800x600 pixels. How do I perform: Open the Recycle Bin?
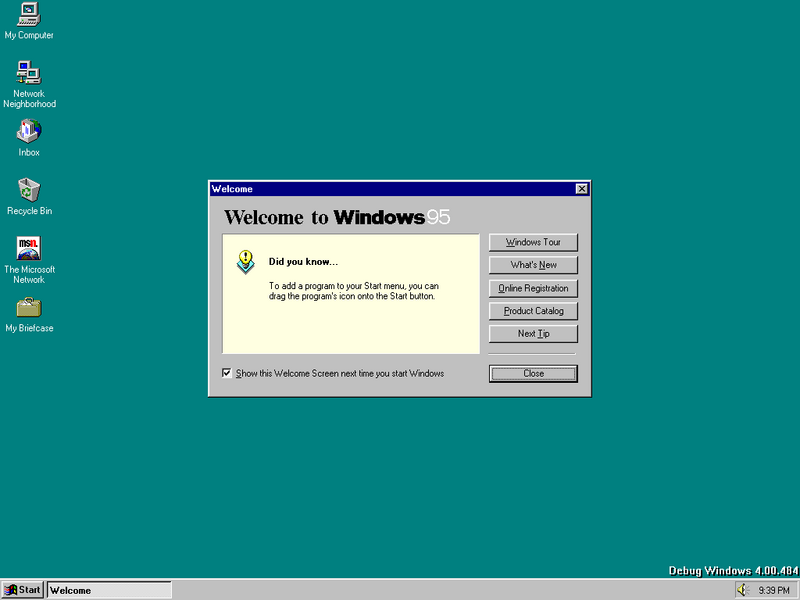tap(28, 192)
